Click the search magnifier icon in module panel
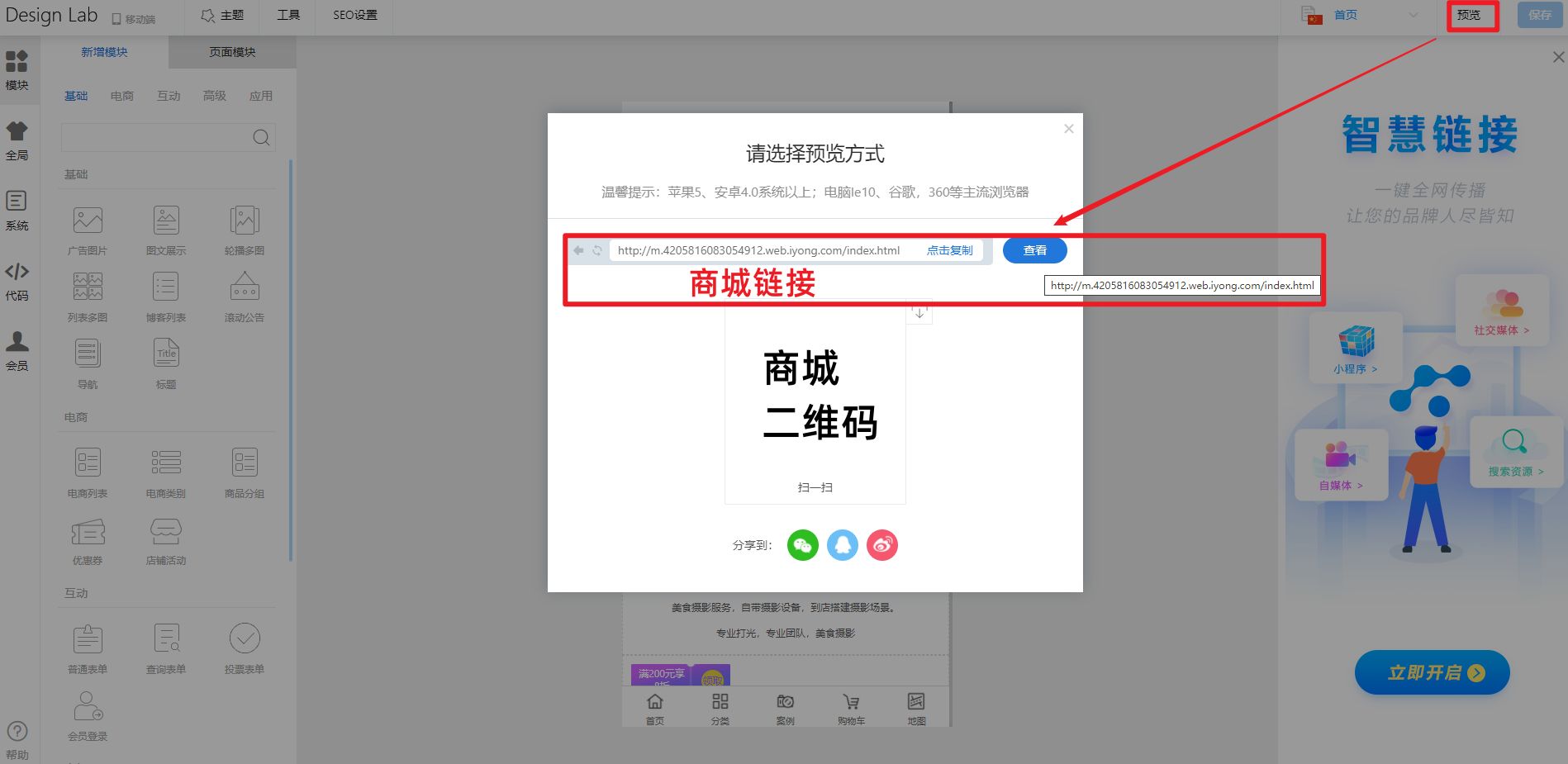The height and width of the screenshot is (764, 1568). coord(261,138)
